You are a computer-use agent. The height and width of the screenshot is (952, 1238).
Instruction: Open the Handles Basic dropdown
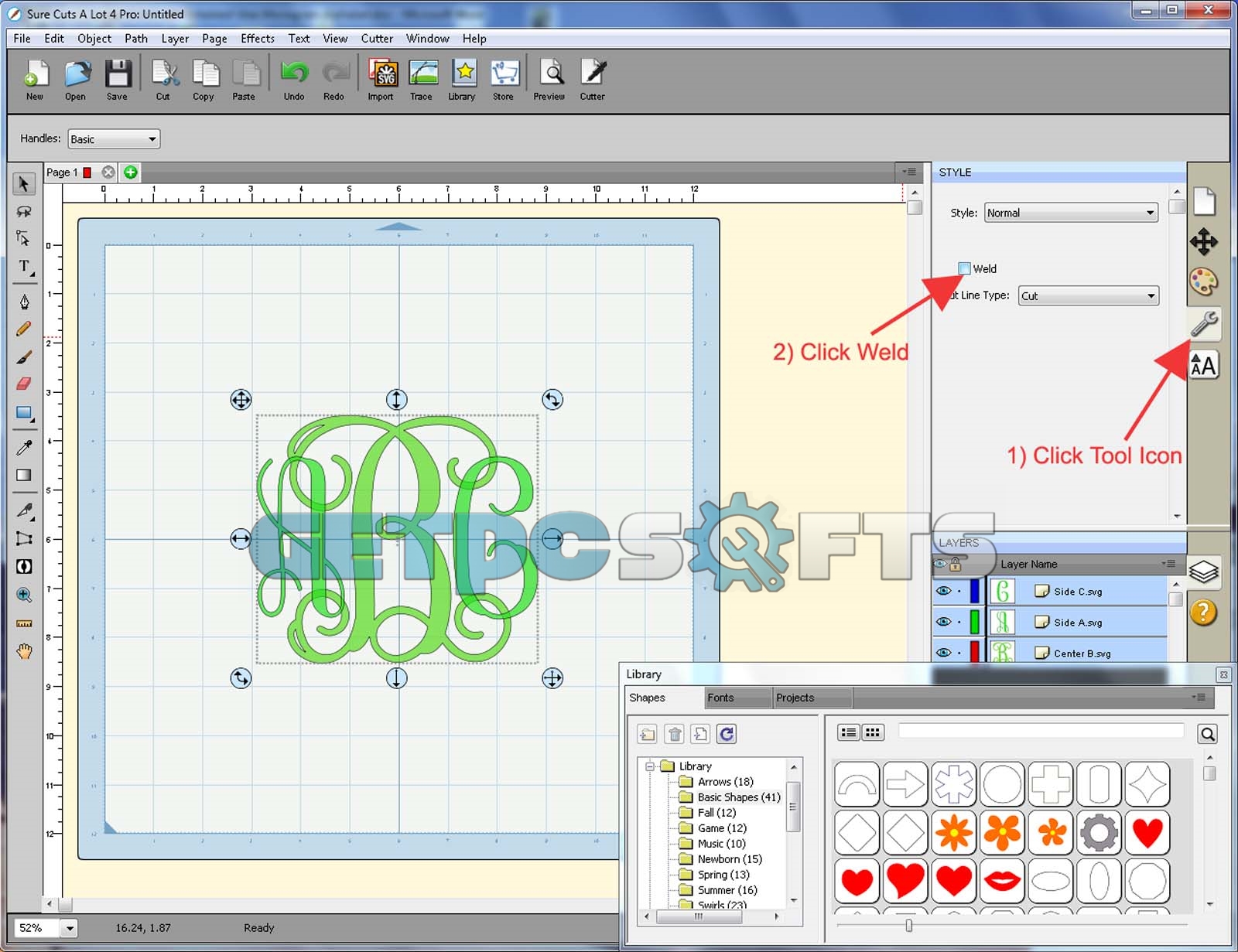pos(114,139)
